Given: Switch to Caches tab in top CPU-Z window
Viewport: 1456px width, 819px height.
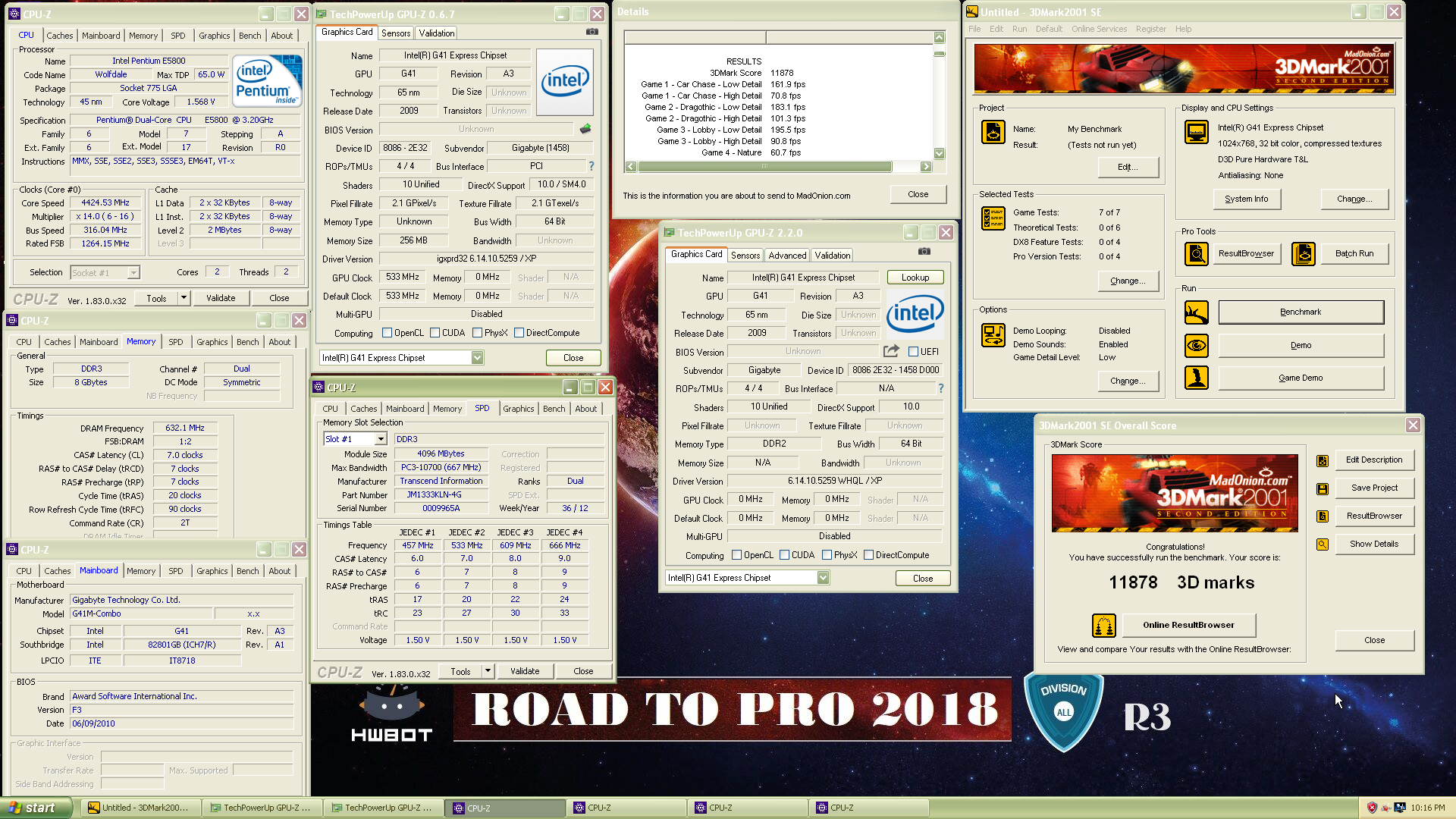Looking at the screenshot, I should (60, 36).
